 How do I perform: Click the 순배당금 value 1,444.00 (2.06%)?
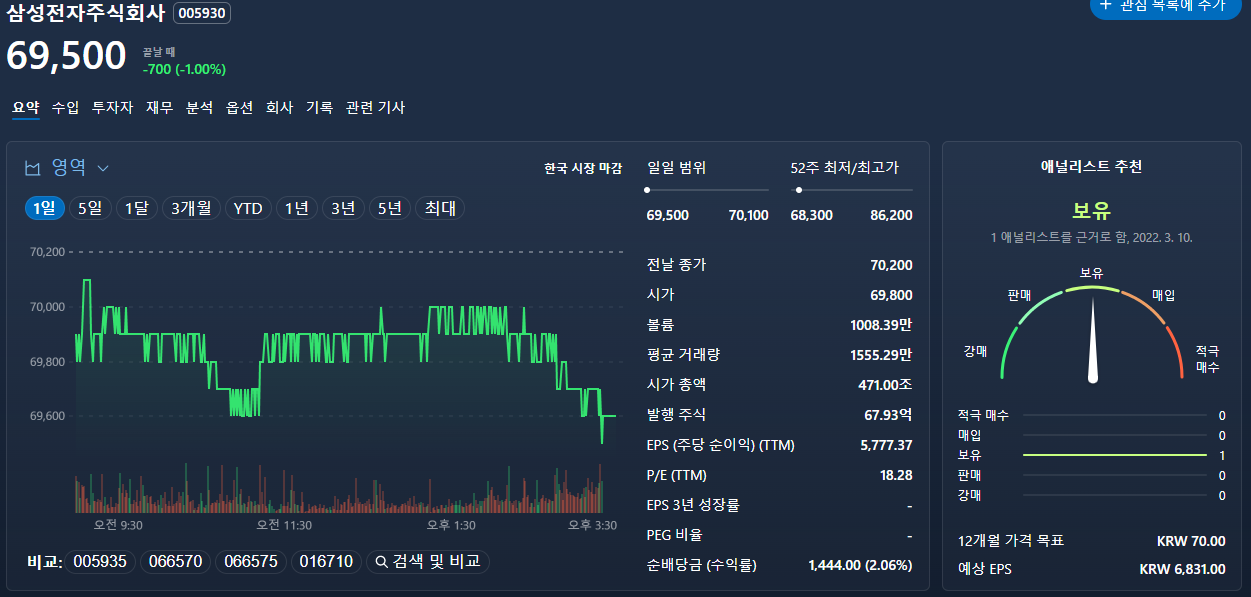pyautogui.click(x=861, y=565)
